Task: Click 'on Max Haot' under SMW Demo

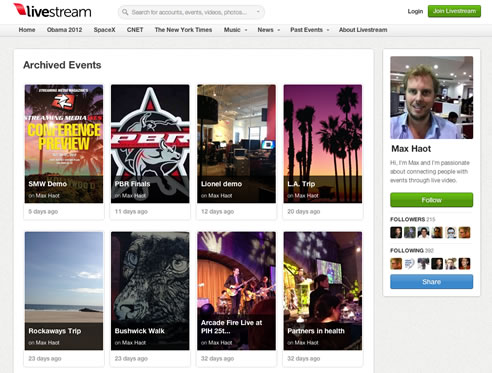Action: tap(44, 196)
